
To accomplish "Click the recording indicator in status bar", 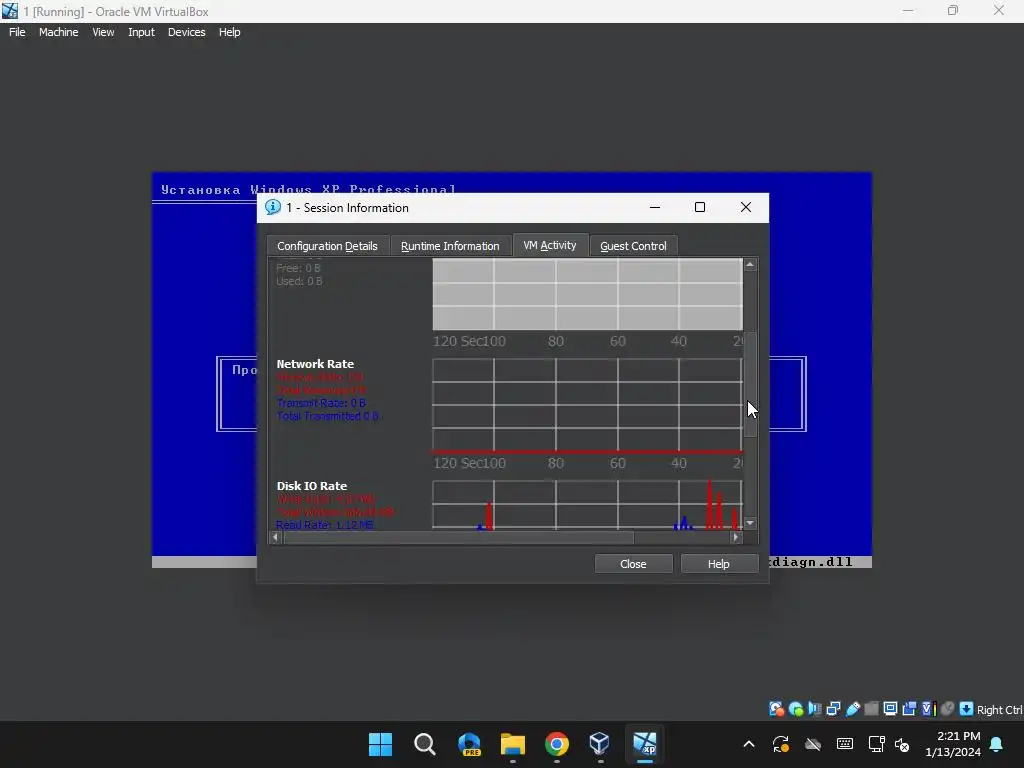I will click(909, 709).
